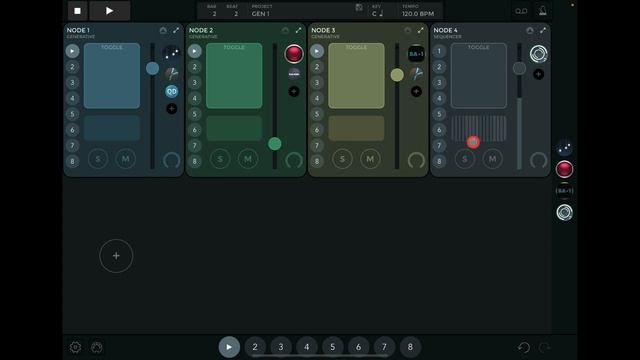Viewport: 640px width, 360px height.
Task: Mute Node 2 with the M button
Action: coord(248,159)
